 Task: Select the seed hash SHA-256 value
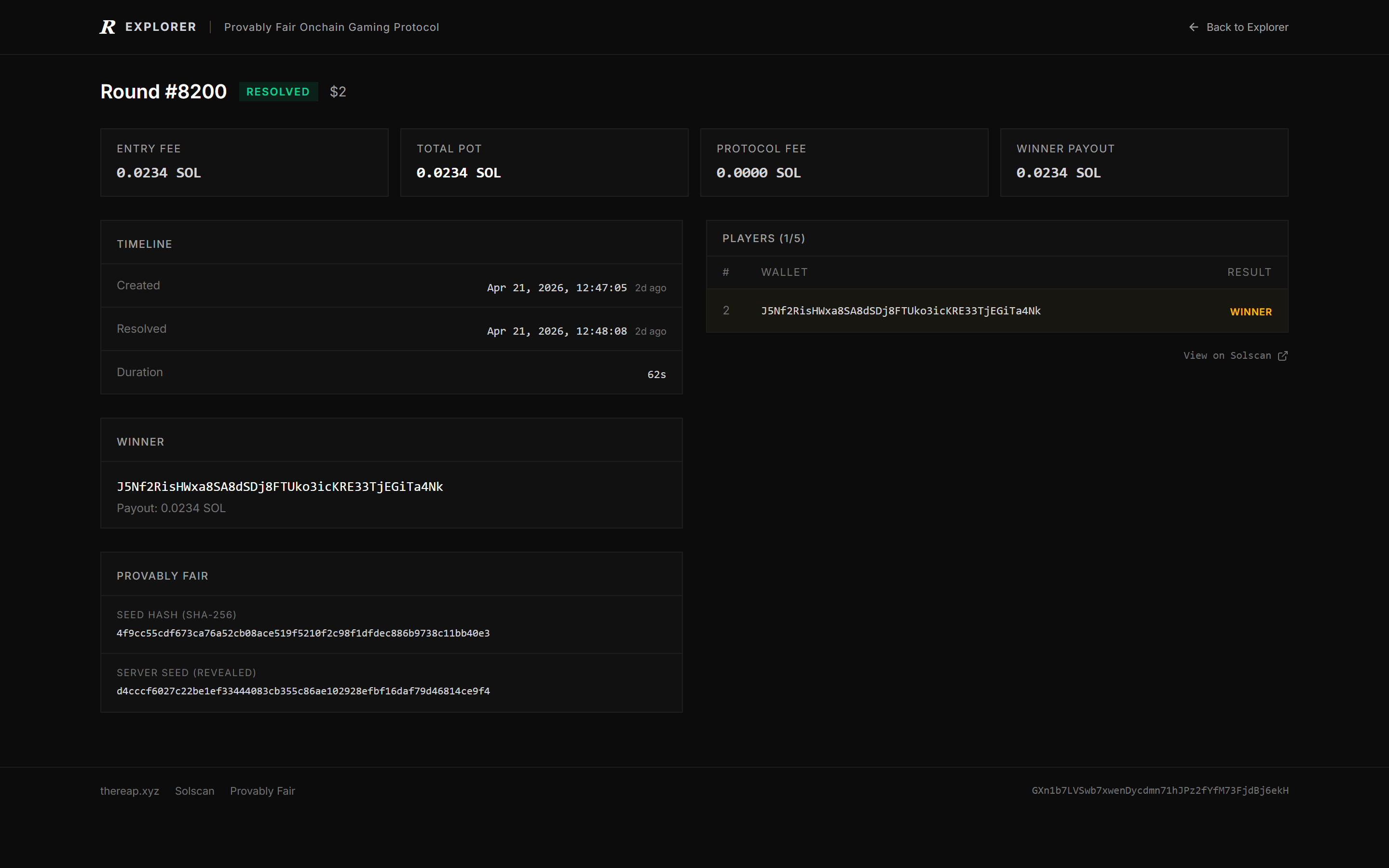coord(303,633)
